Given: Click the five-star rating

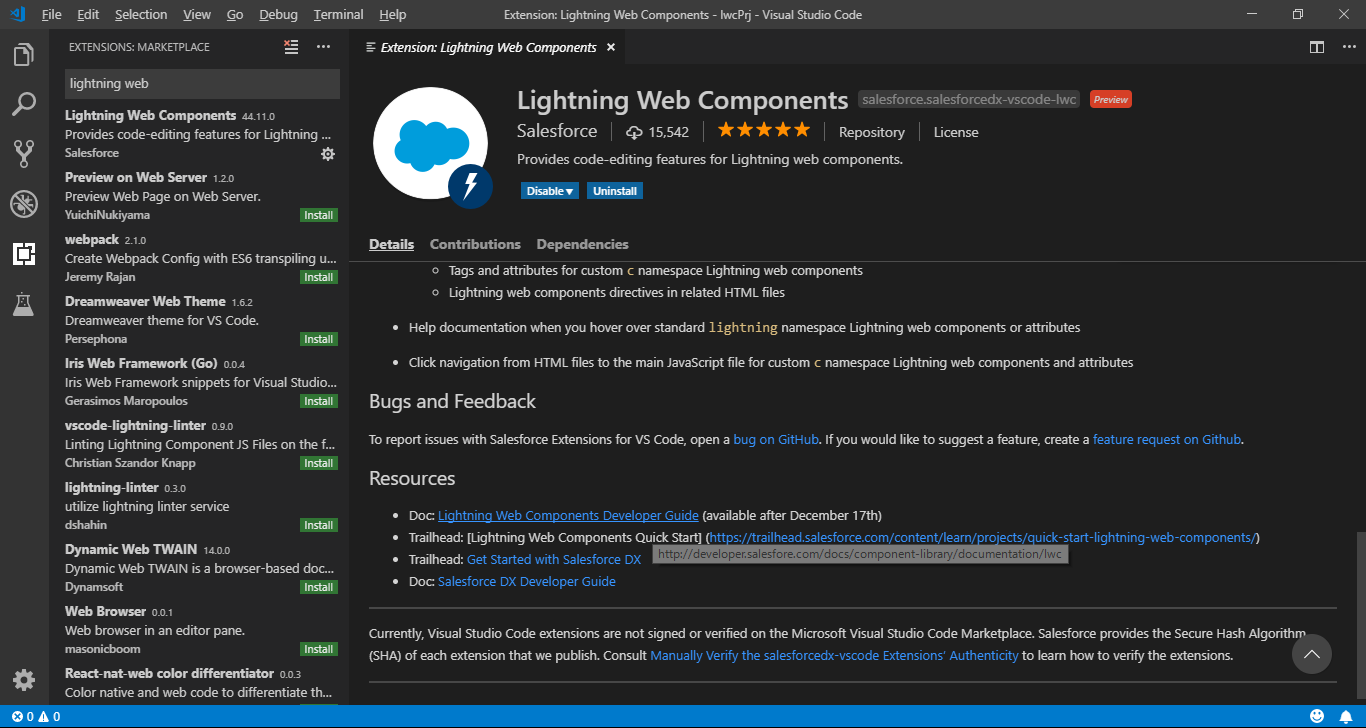Looking at the screenshot, I should point(763,131).
